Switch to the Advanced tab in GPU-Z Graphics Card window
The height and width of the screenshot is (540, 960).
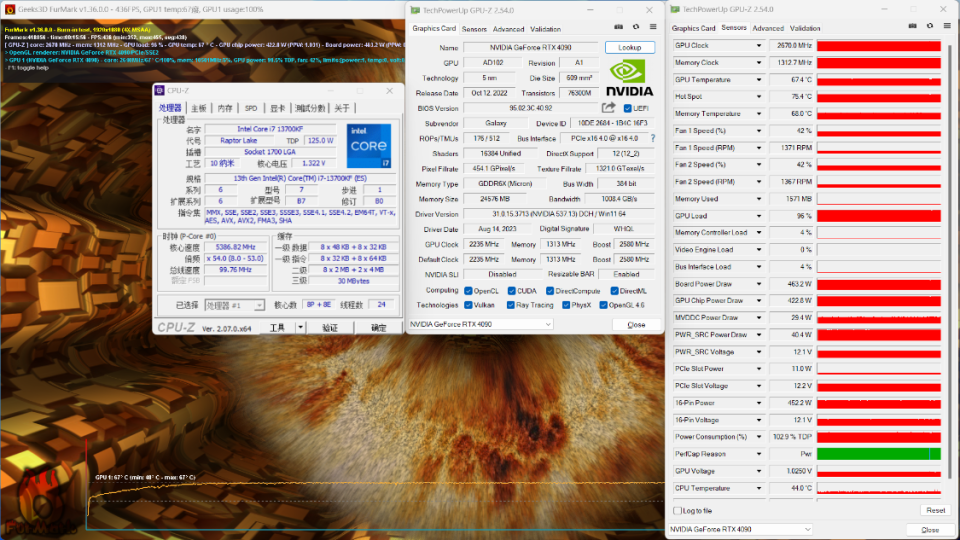[x=508, y=29]
